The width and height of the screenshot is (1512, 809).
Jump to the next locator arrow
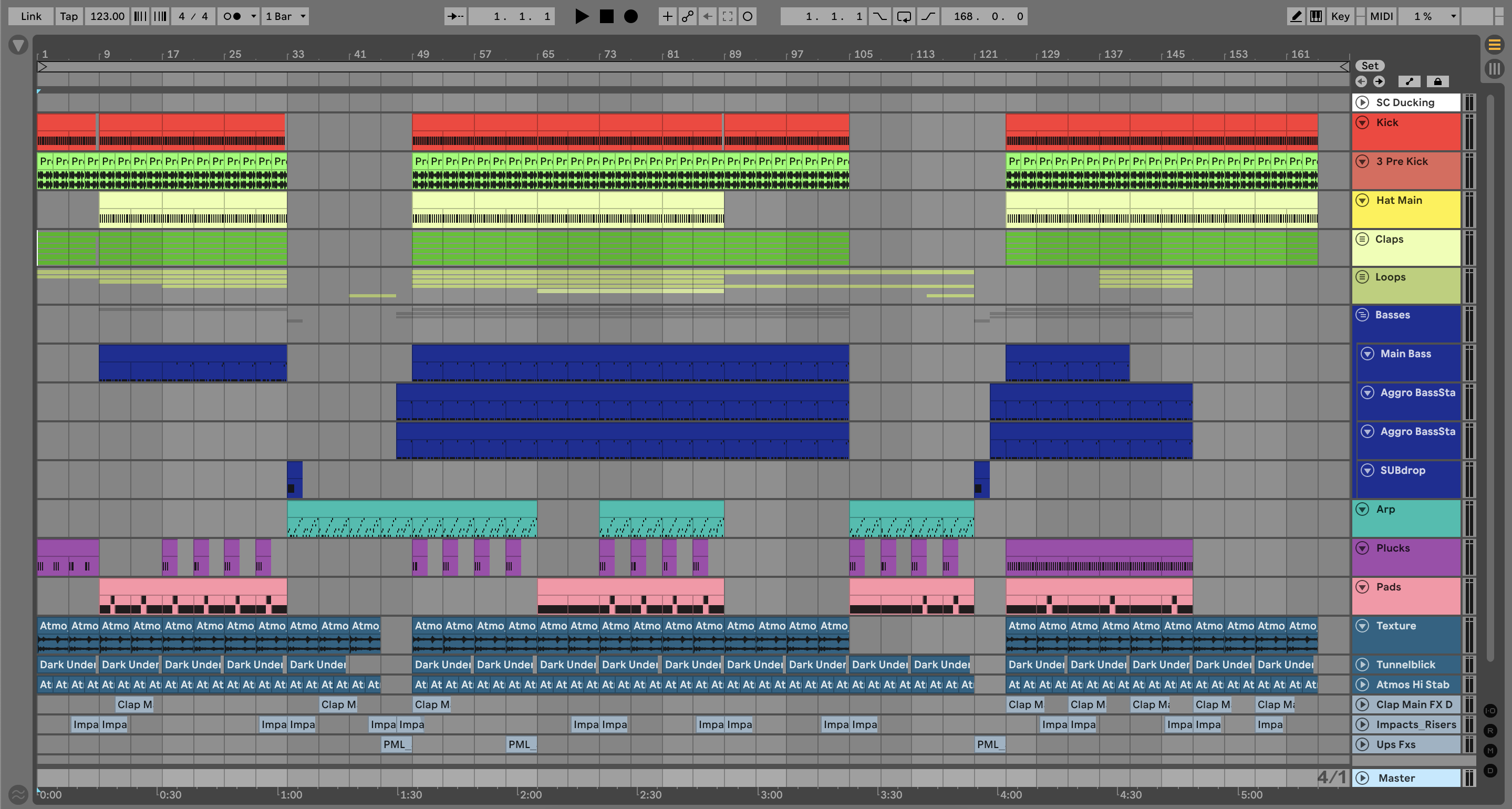tap(1379, 81)
